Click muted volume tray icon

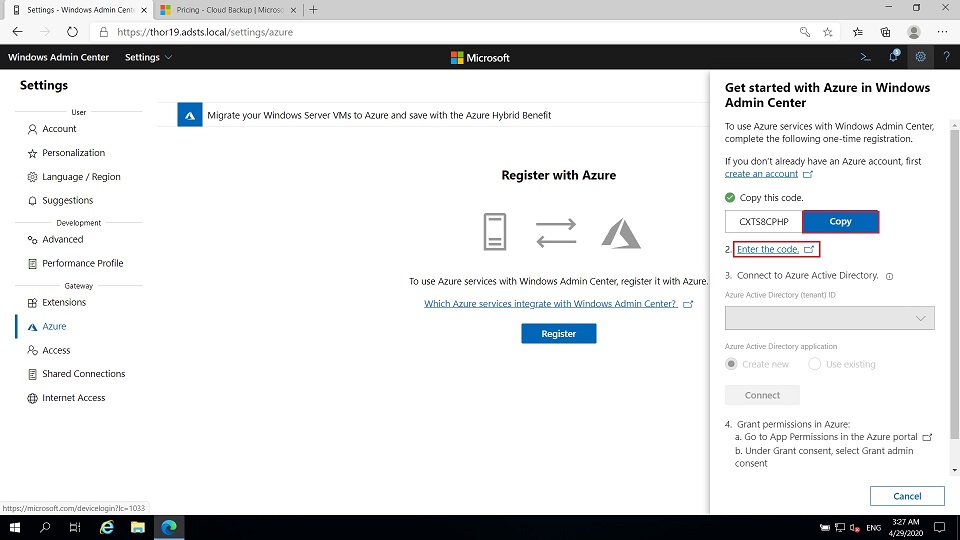coord(855,528)
